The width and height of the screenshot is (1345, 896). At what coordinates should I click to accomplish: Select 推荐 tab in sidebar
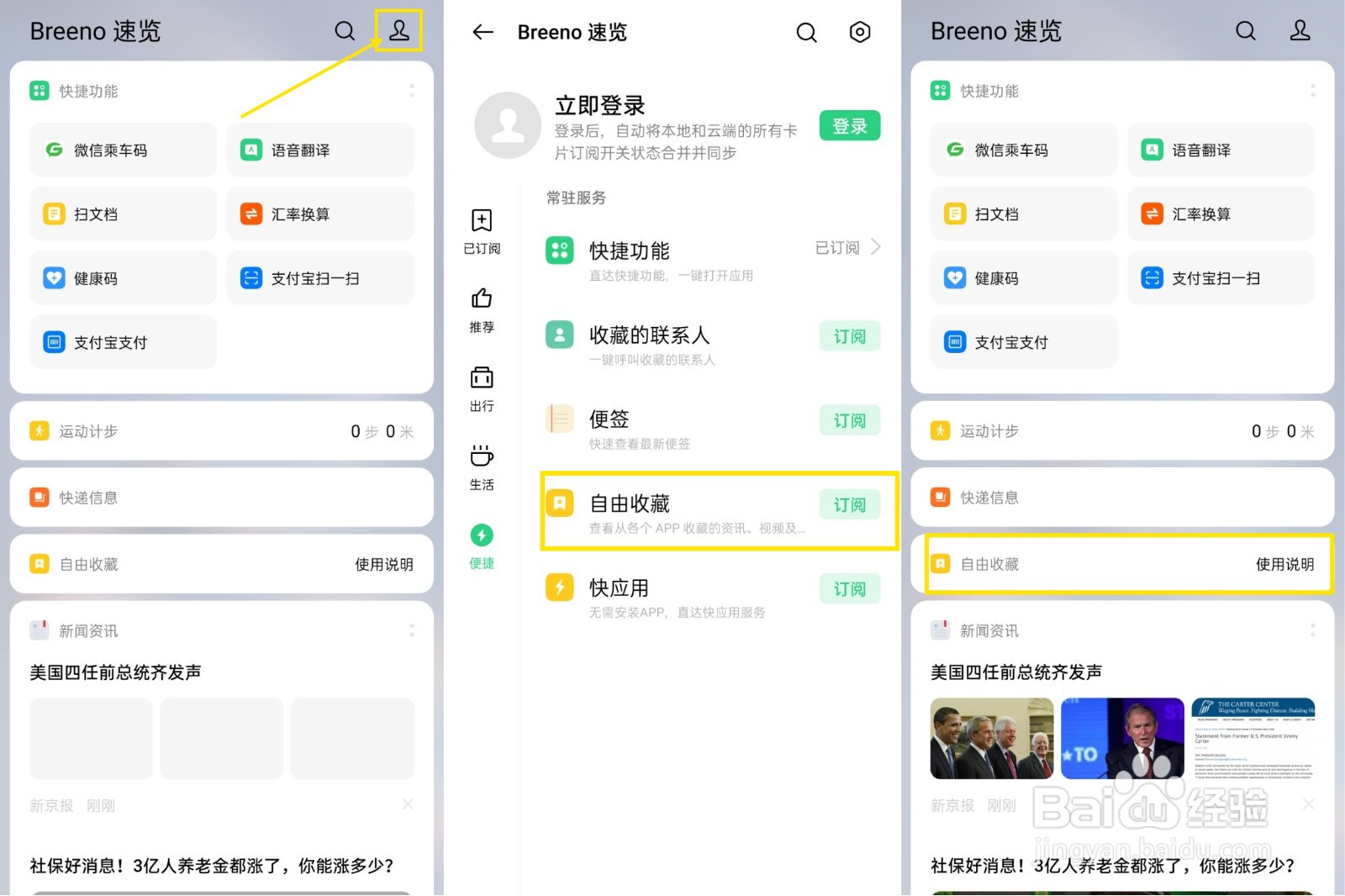482,310
